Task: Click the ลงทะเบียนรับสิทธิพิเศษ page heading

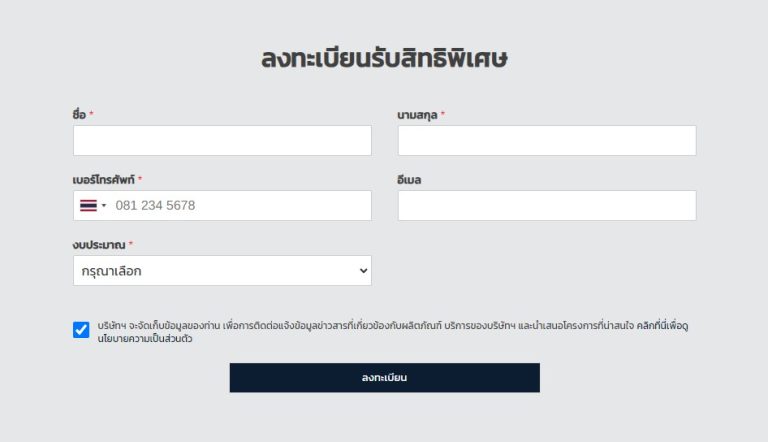Action: pyautogui.click(x=384, y=58)
